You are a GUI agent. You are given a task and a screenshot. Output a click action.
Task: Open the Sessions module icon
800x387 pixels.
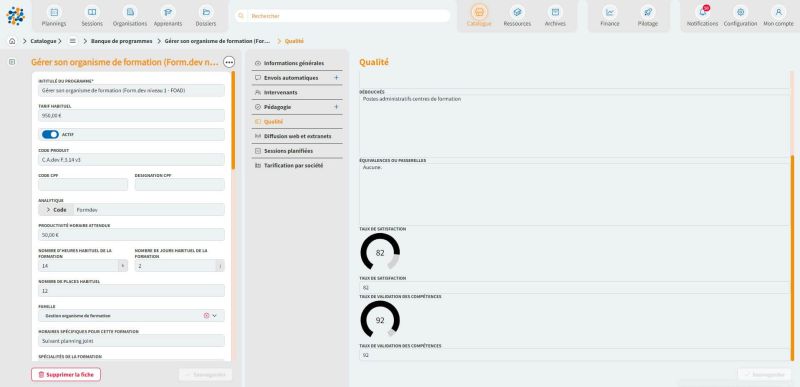[x=92, y=12]
